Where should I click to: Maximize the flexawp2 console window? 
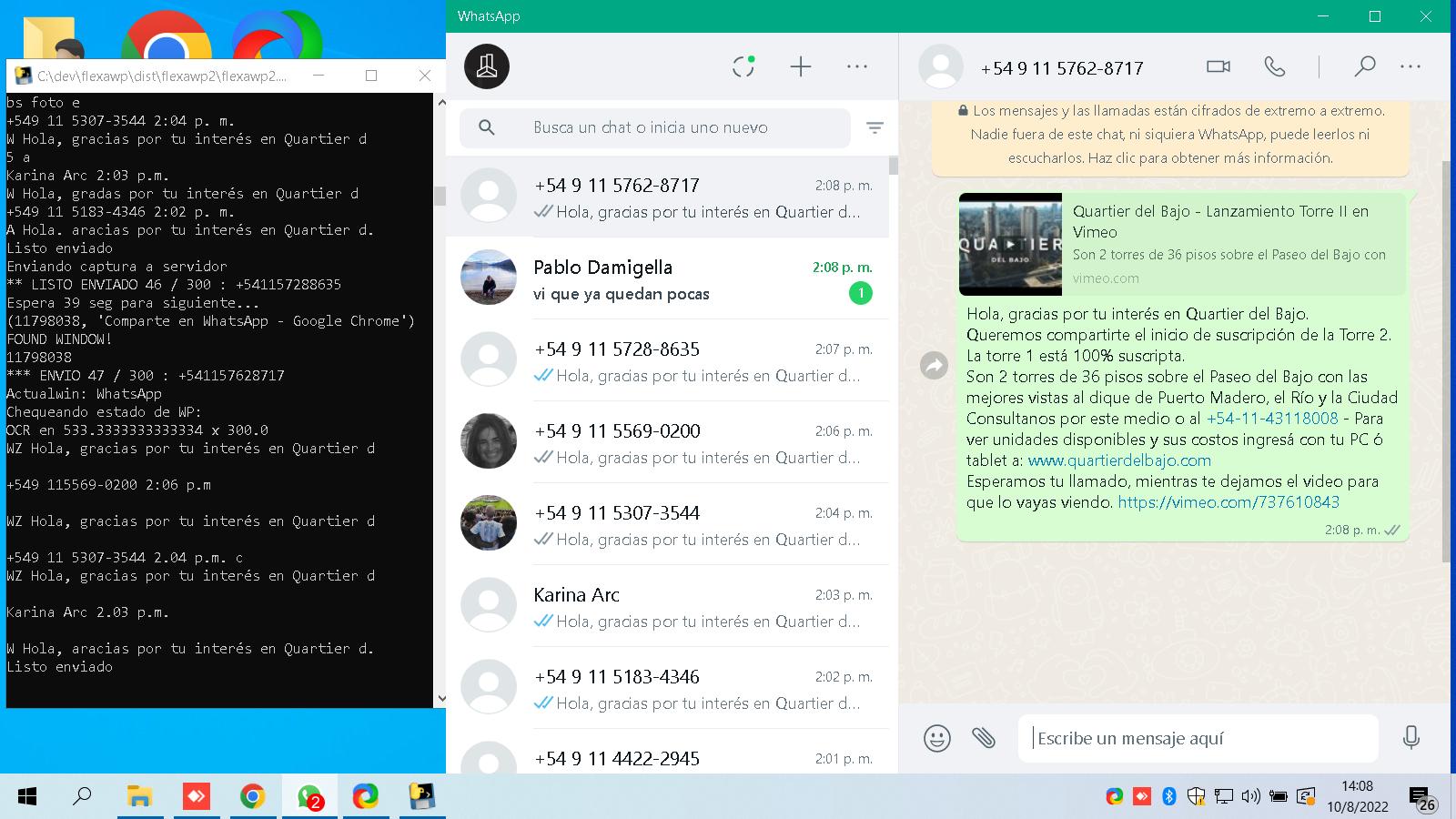click(x=371, y=76)
